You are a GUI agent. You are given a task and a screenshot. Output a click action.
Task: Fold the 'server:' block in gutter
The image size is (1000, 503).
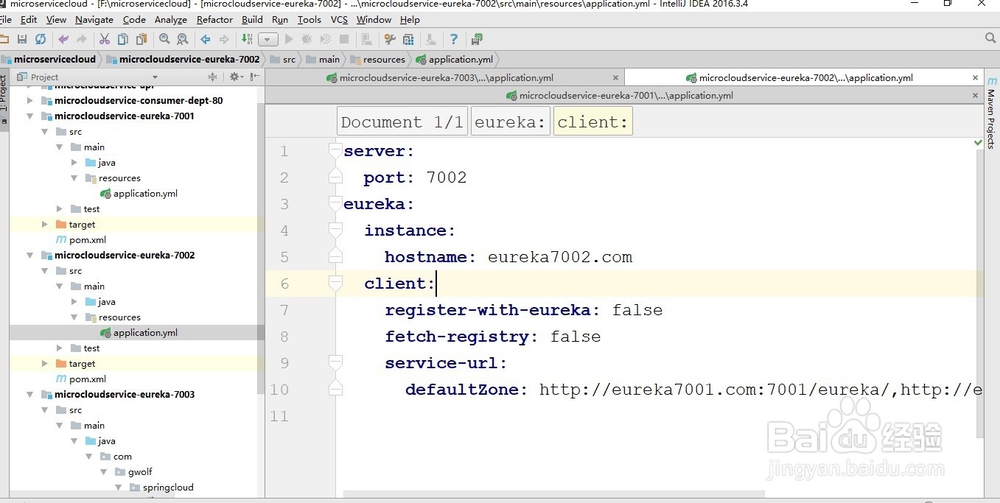[335, 150]
